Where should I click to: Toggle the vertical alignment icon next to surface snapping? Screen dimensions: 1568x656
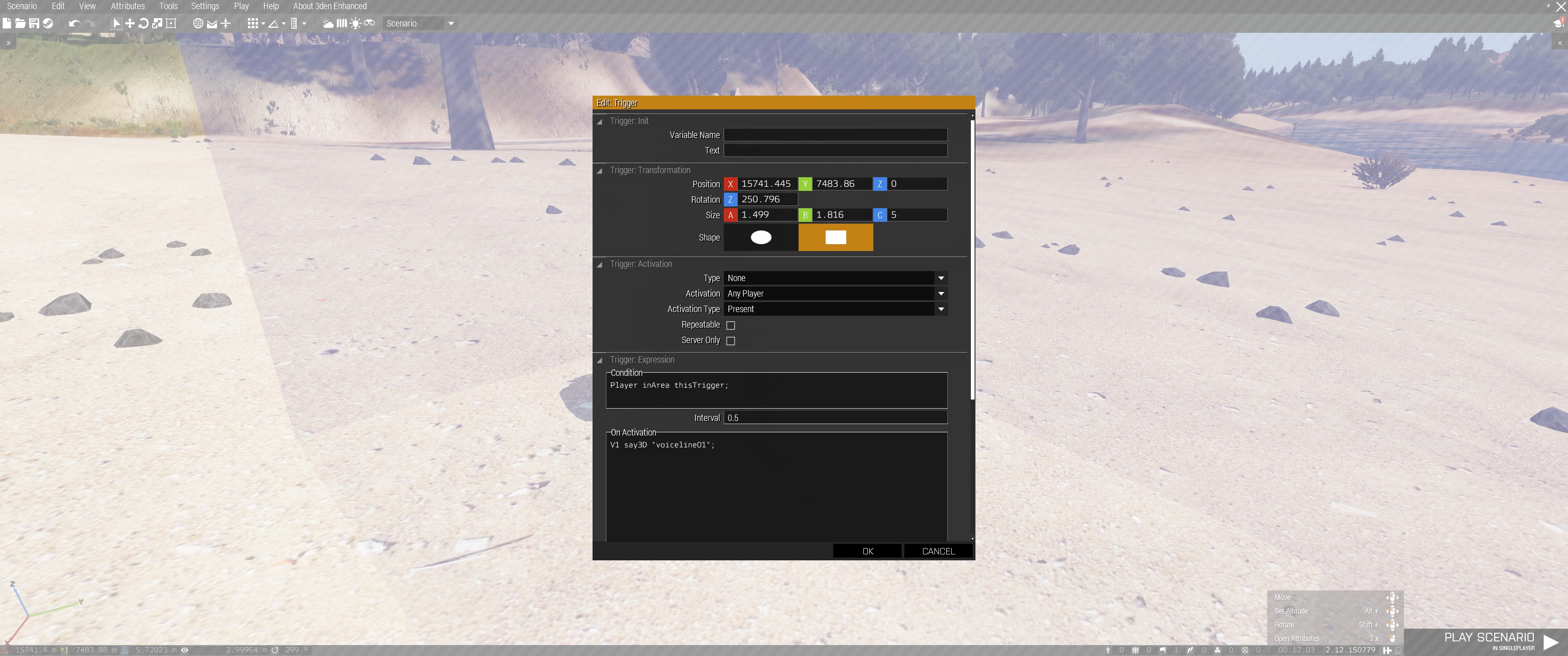[226, 23]
